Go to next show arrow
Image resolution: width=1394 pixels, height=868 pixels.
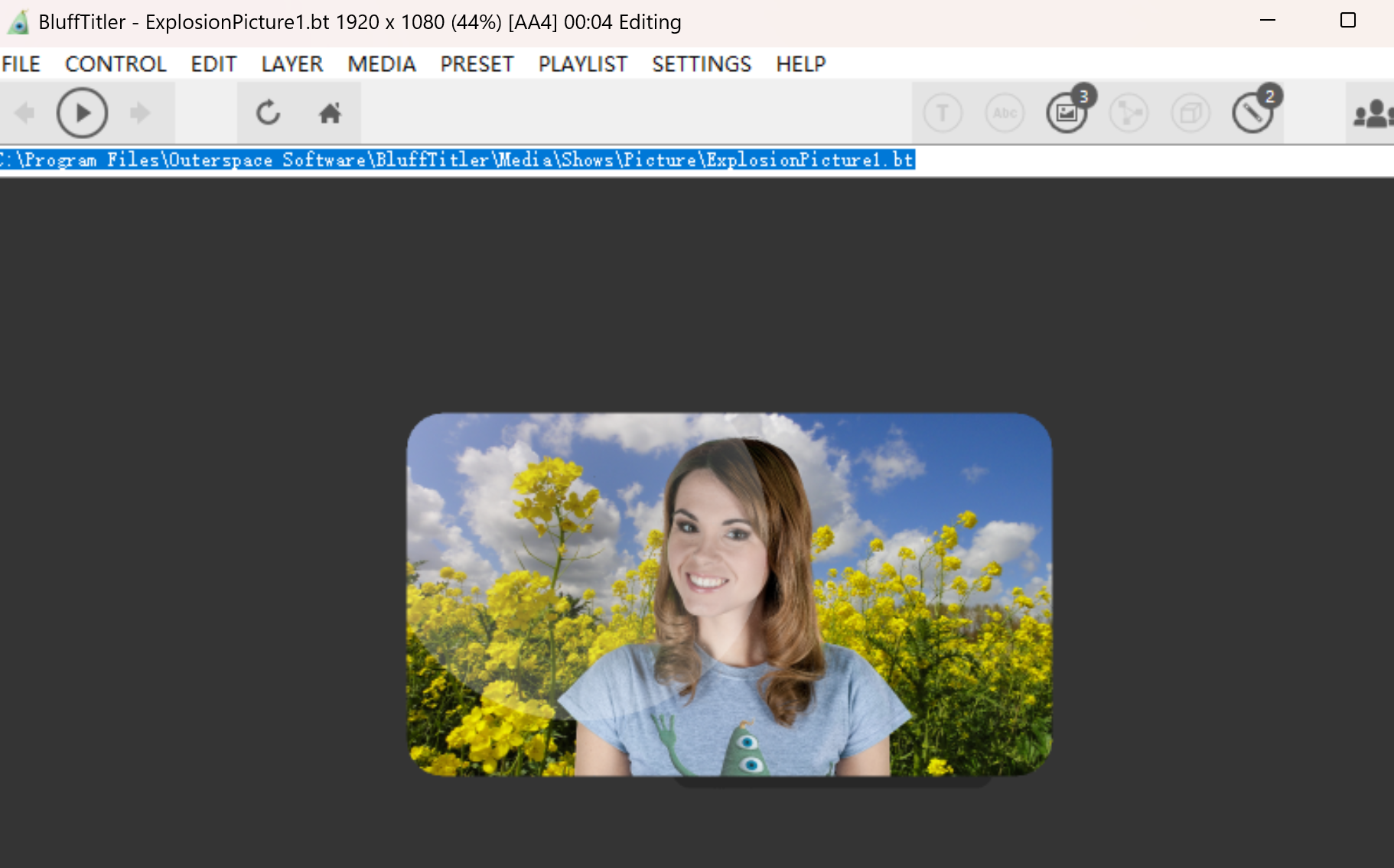click(140, 113)
